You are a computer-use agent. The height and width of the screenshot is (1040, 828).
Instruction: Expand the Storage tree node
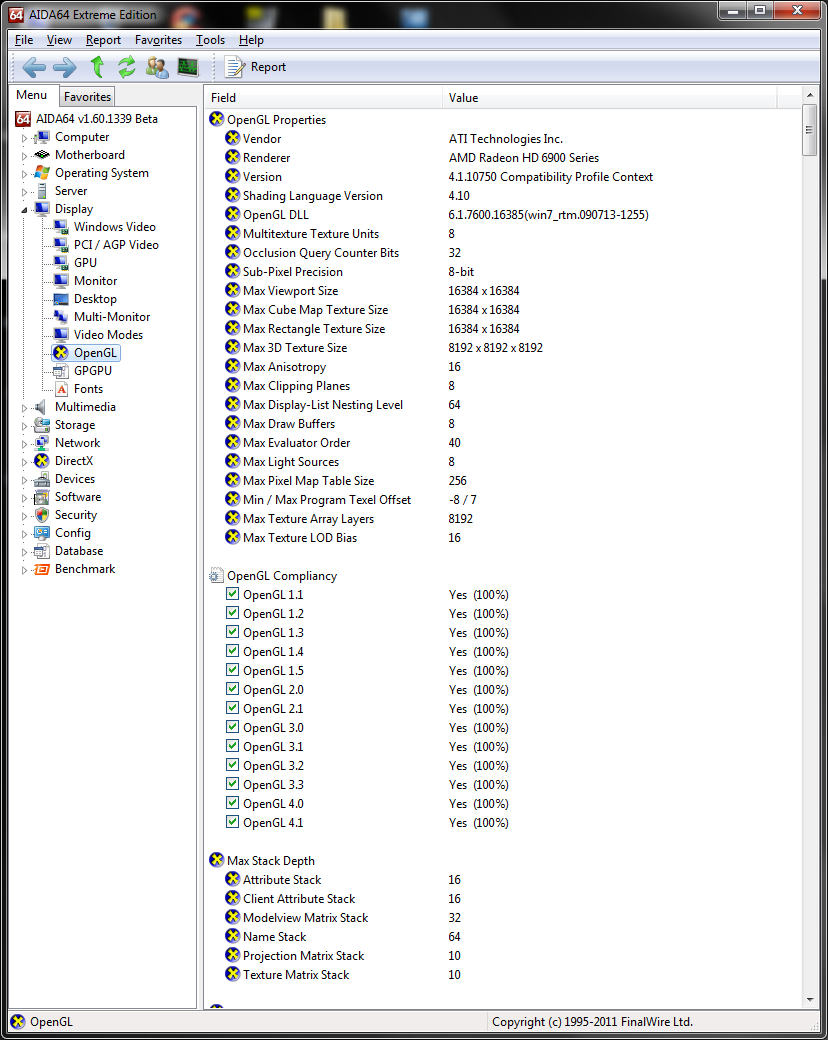pyautogui.click(x=25, y=426)
